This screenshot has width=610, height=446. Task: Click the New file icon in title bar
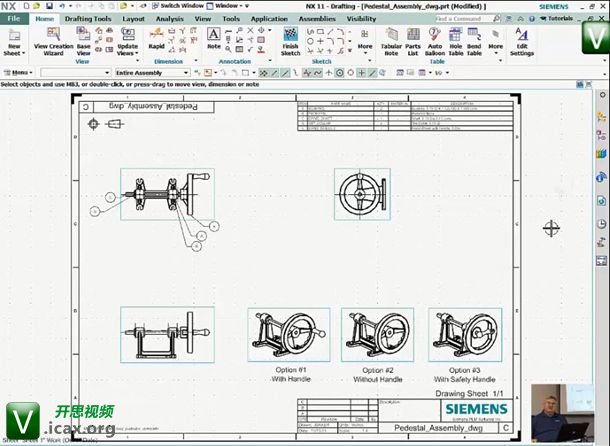point(26,6)
